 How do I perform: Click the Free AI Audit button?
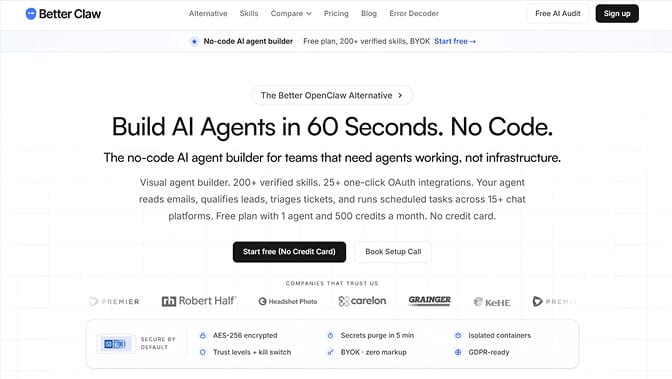tap(558, 13)
